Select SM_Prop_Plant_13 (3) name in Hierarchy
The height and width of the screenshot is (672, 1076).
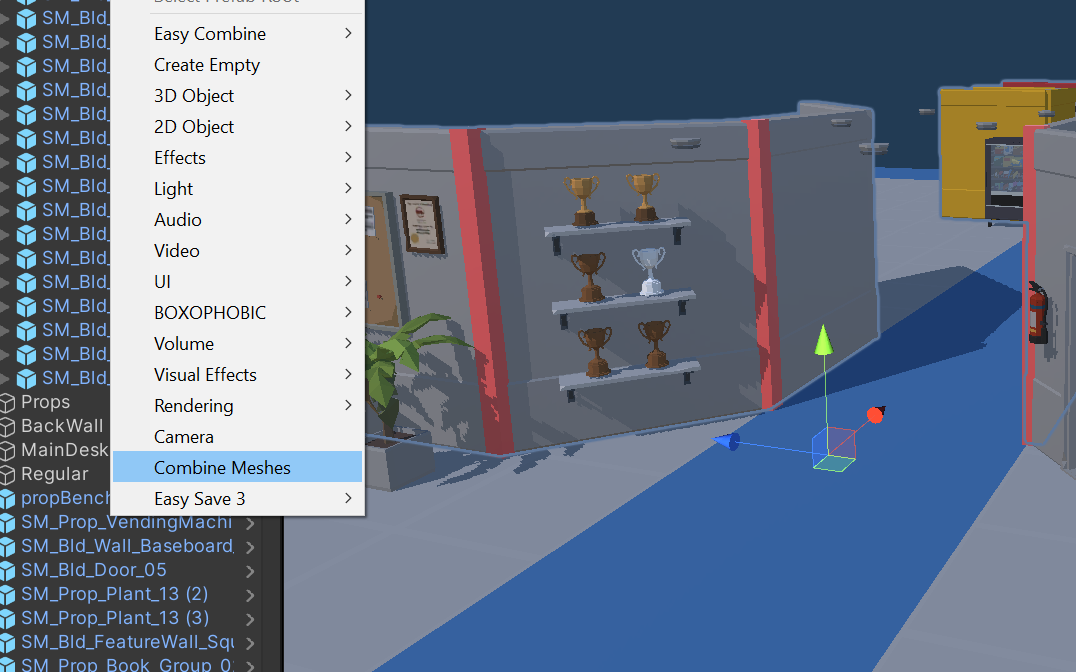click(x=115, y=618)
